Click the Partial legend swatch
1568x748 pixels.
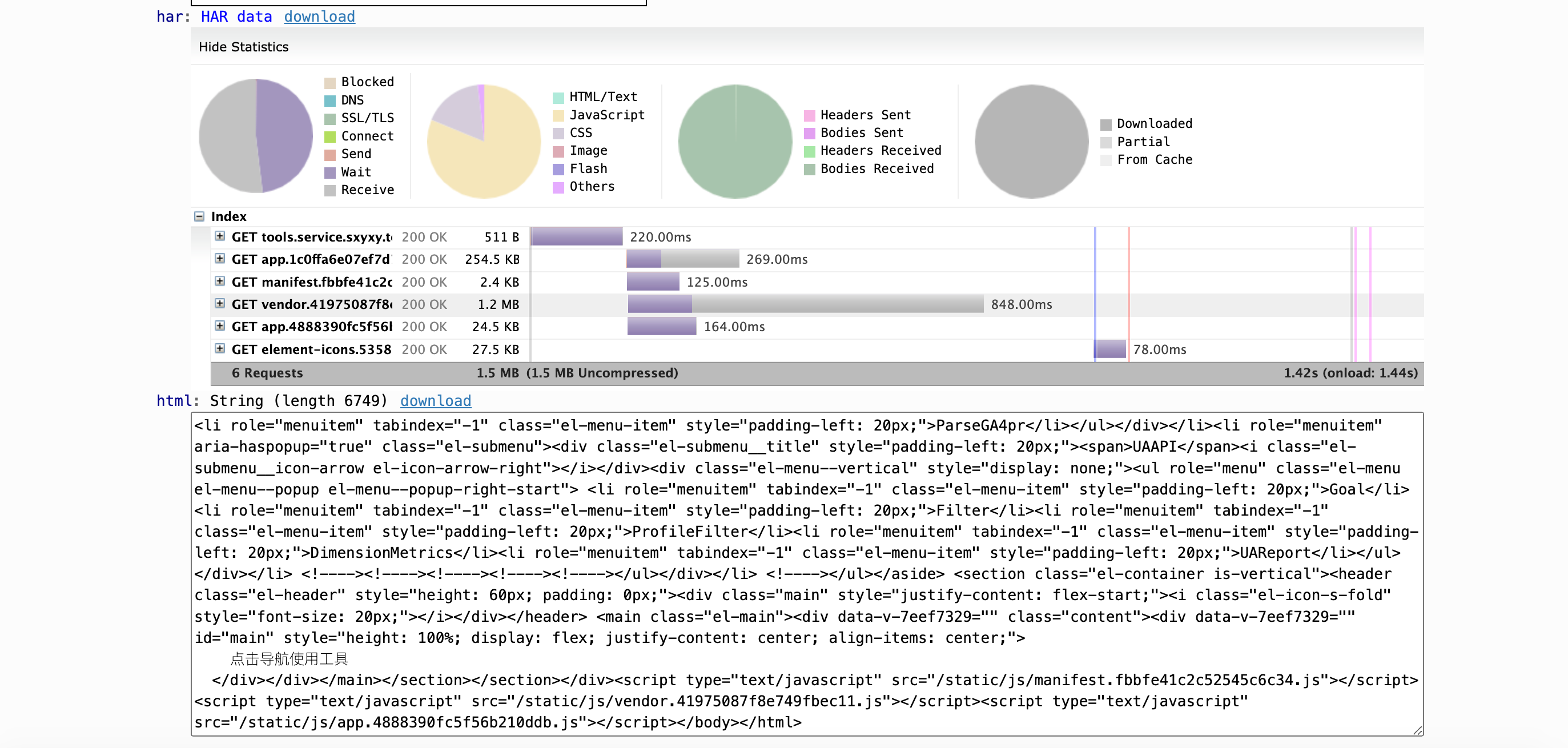click(x=1106, y=142)
